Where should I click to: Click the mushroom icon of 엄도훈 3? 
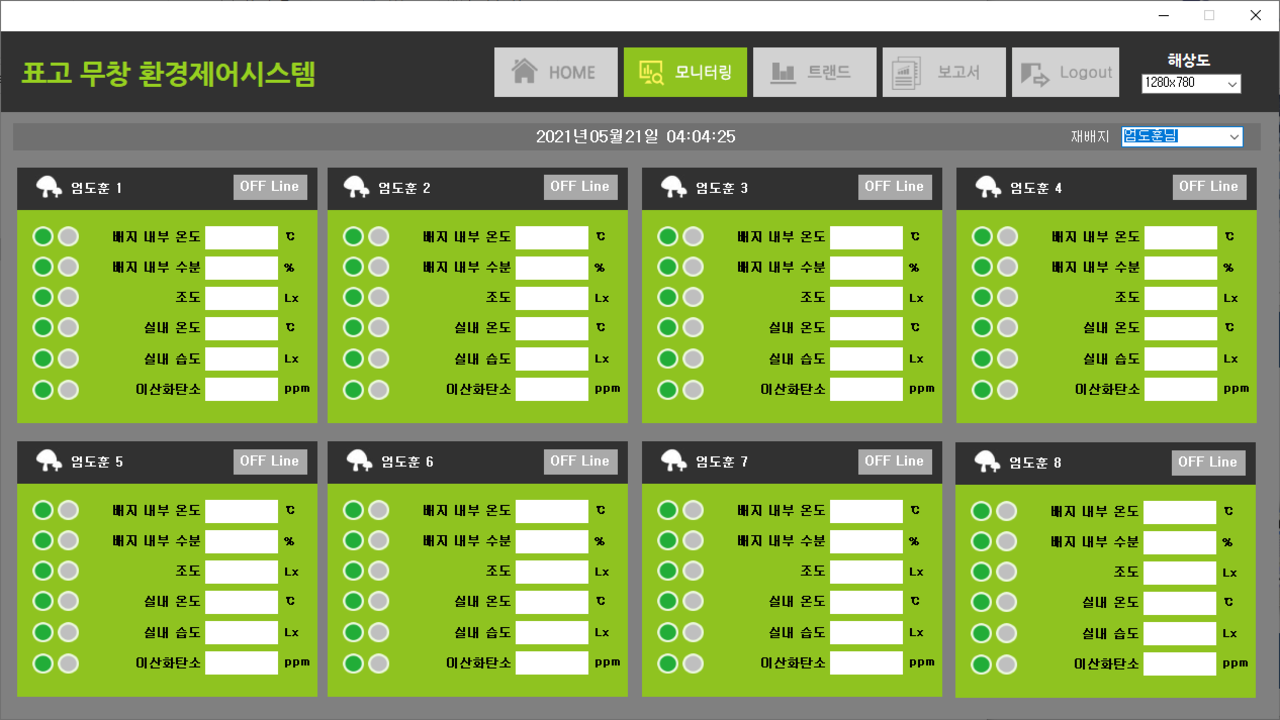(x=674, y=187)
